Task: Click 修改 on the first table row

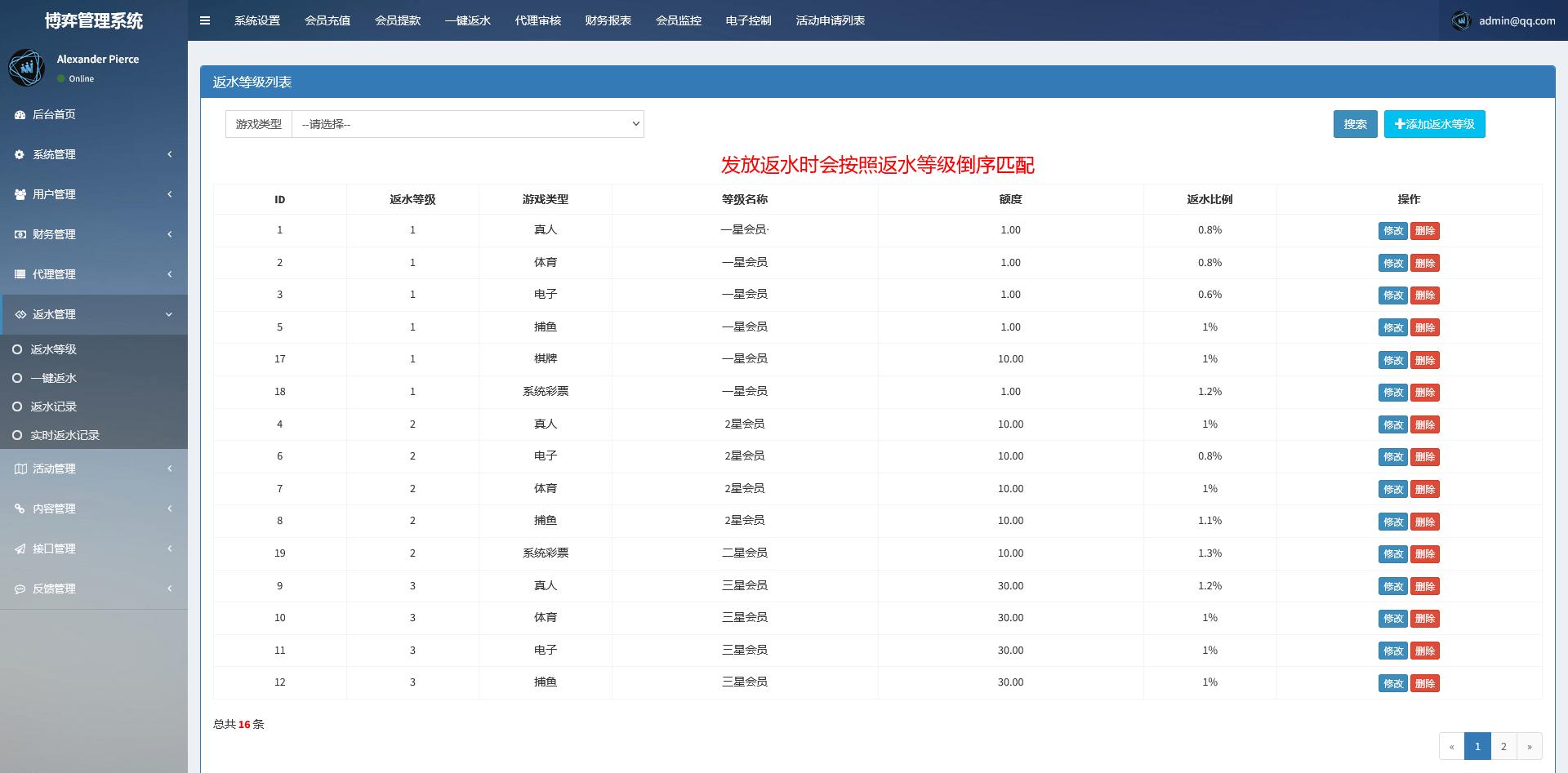Action: (1392, 230)
